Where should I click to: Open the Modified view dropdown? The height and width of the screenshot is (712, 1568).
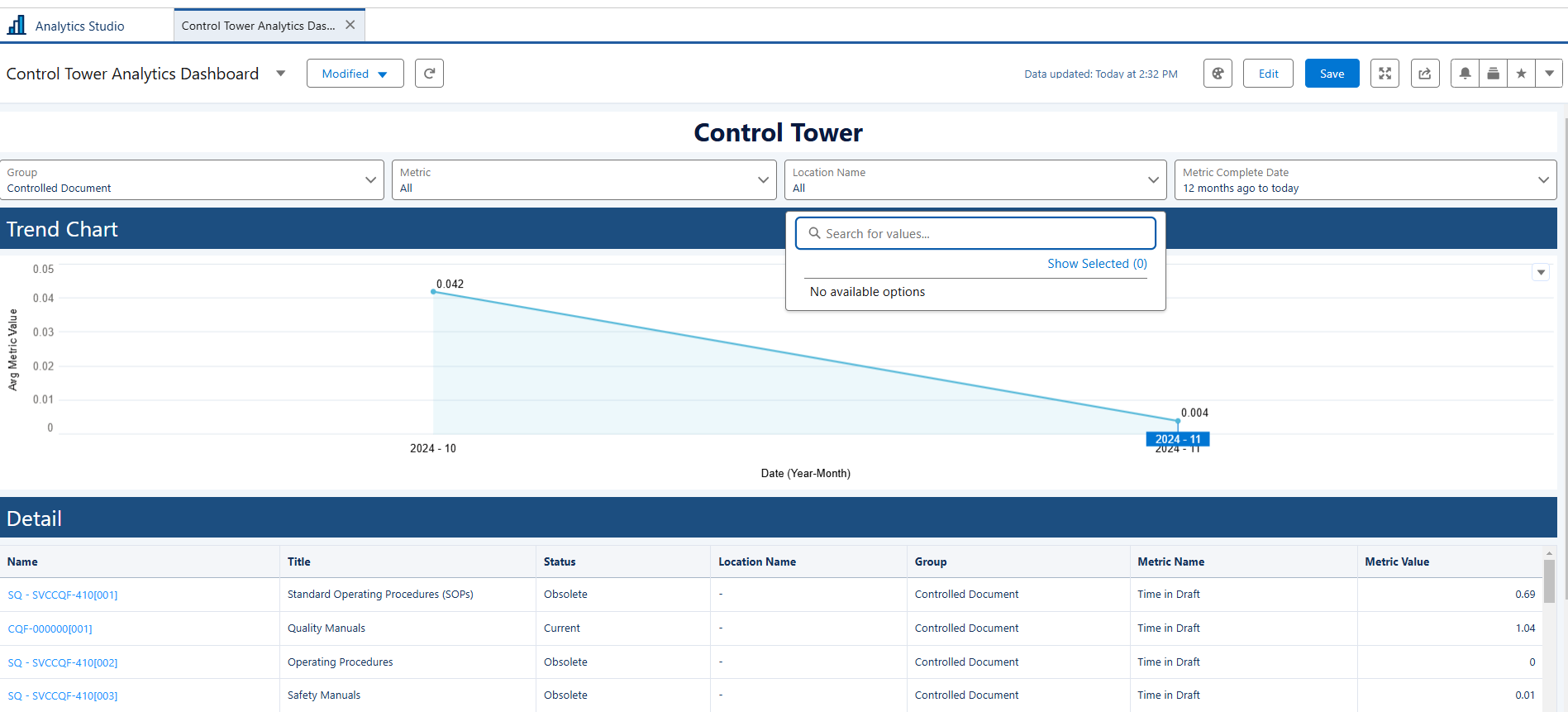pos(355,74)
